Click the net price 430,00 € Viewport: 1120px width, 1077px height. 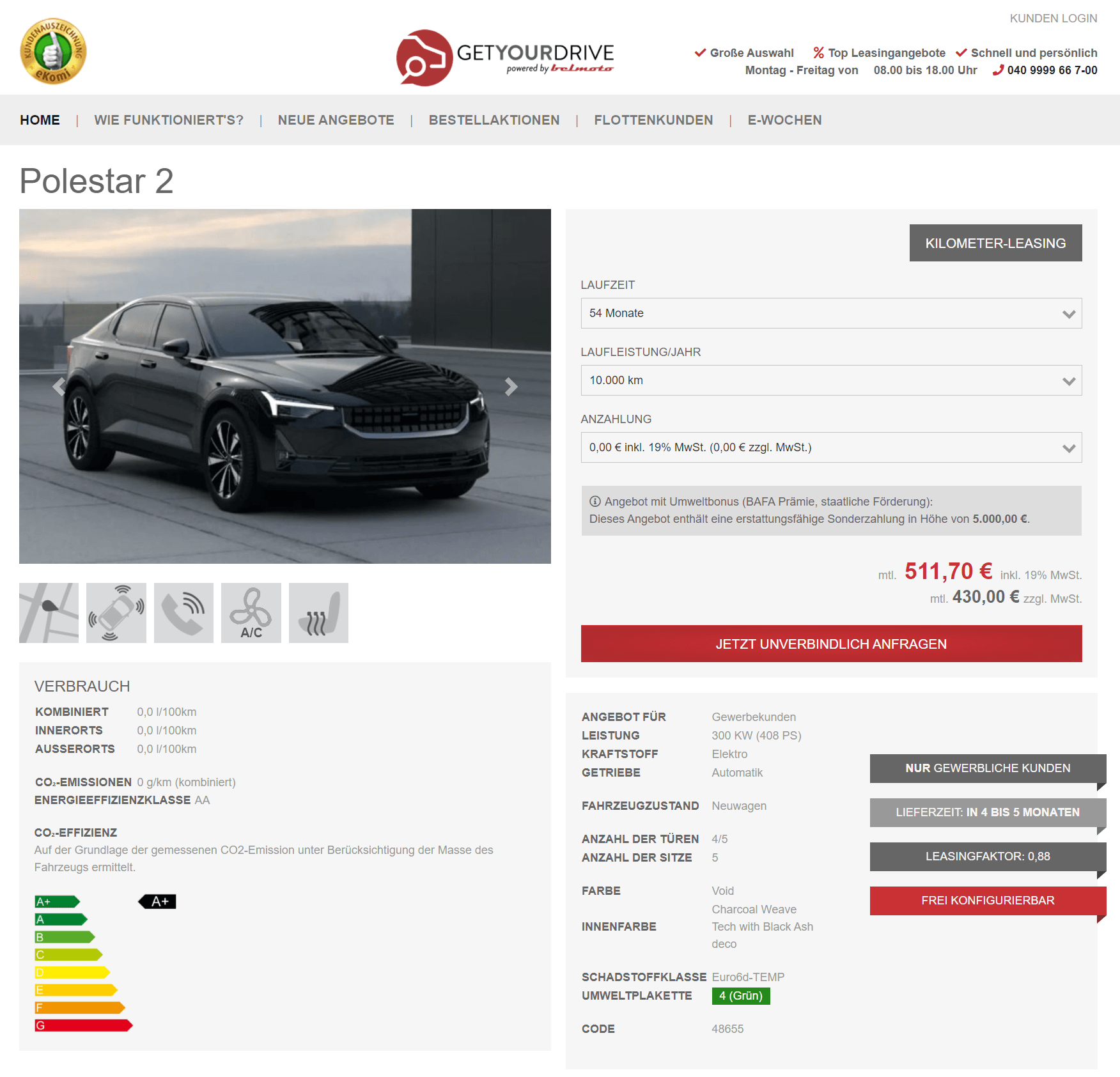986,597
